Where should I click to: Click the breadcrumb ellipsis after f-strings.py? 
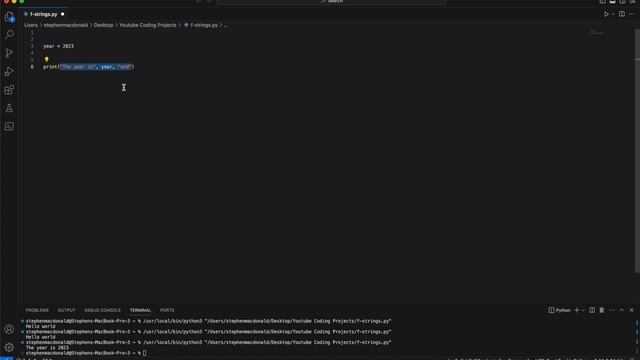(226, 25)
